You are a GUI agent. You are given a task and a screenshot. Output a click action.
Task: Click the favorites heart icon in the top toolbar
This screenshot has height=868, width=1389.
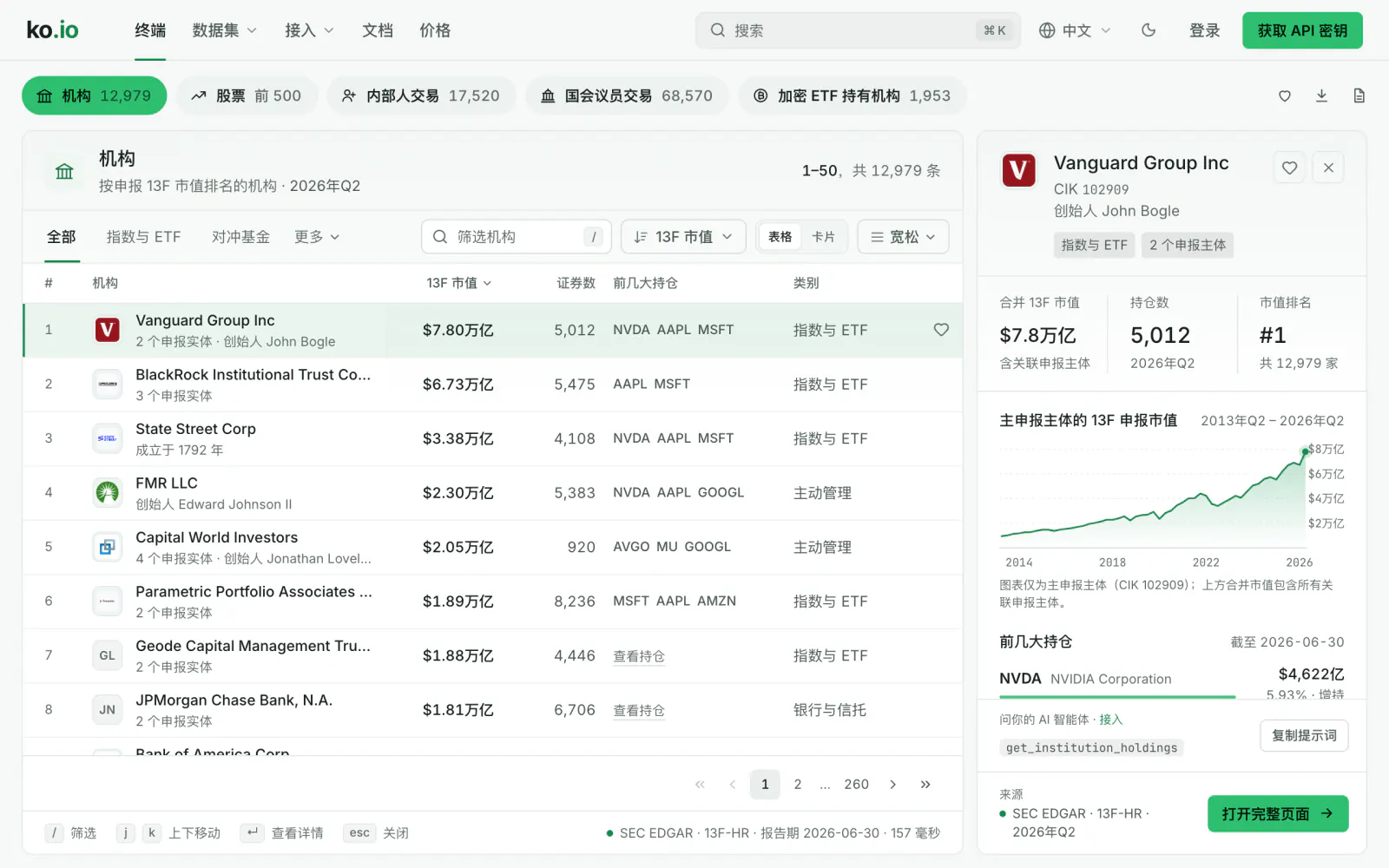click(x=1285, y=95)
